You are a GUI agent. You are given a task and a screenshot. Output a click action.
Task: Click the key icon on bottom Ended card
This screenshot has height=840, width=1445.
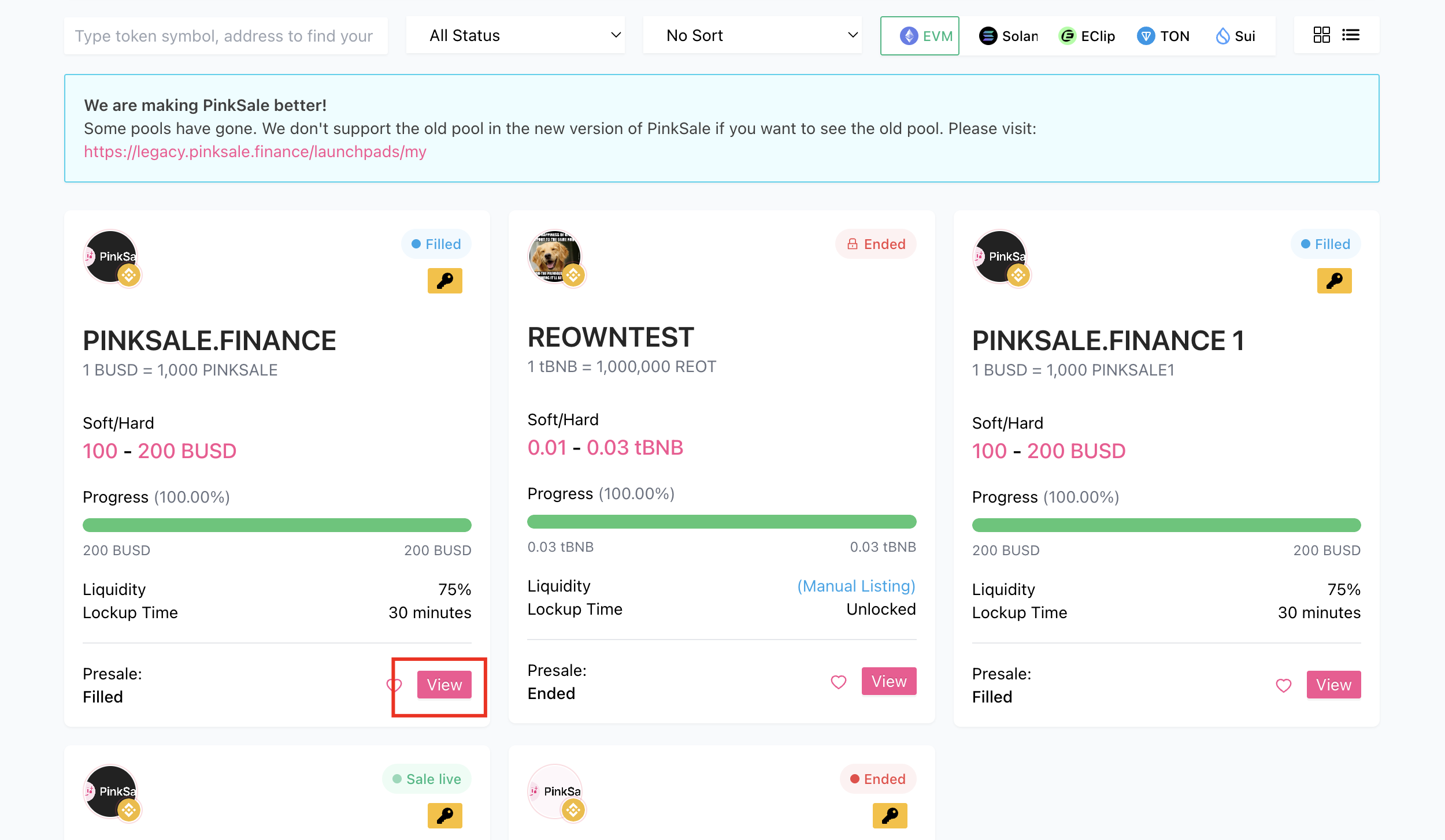pyautogui.click(x=890, y=816)
